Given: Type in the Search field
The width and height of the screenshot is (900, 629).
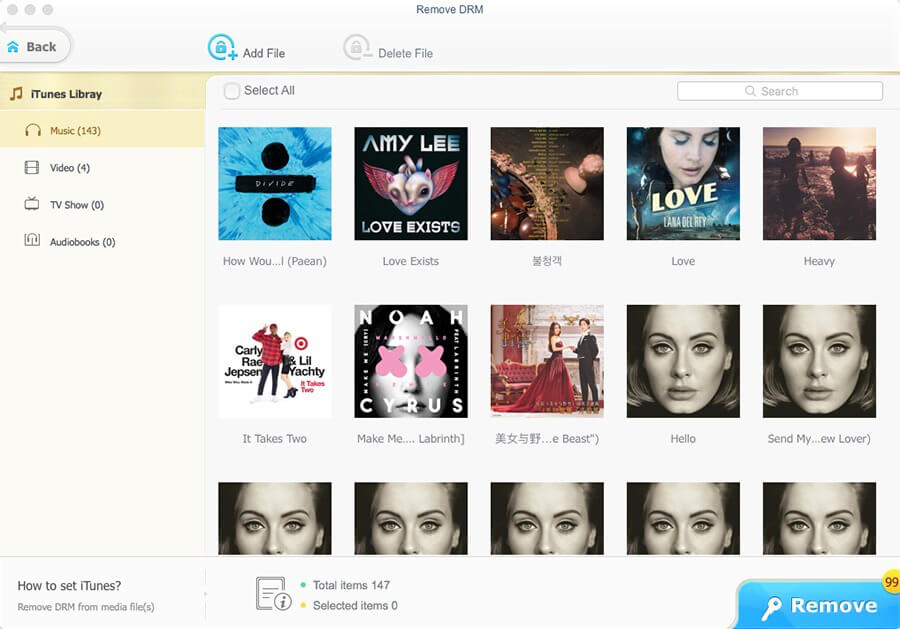Looking at the screenshot, I should click(790, 91).
